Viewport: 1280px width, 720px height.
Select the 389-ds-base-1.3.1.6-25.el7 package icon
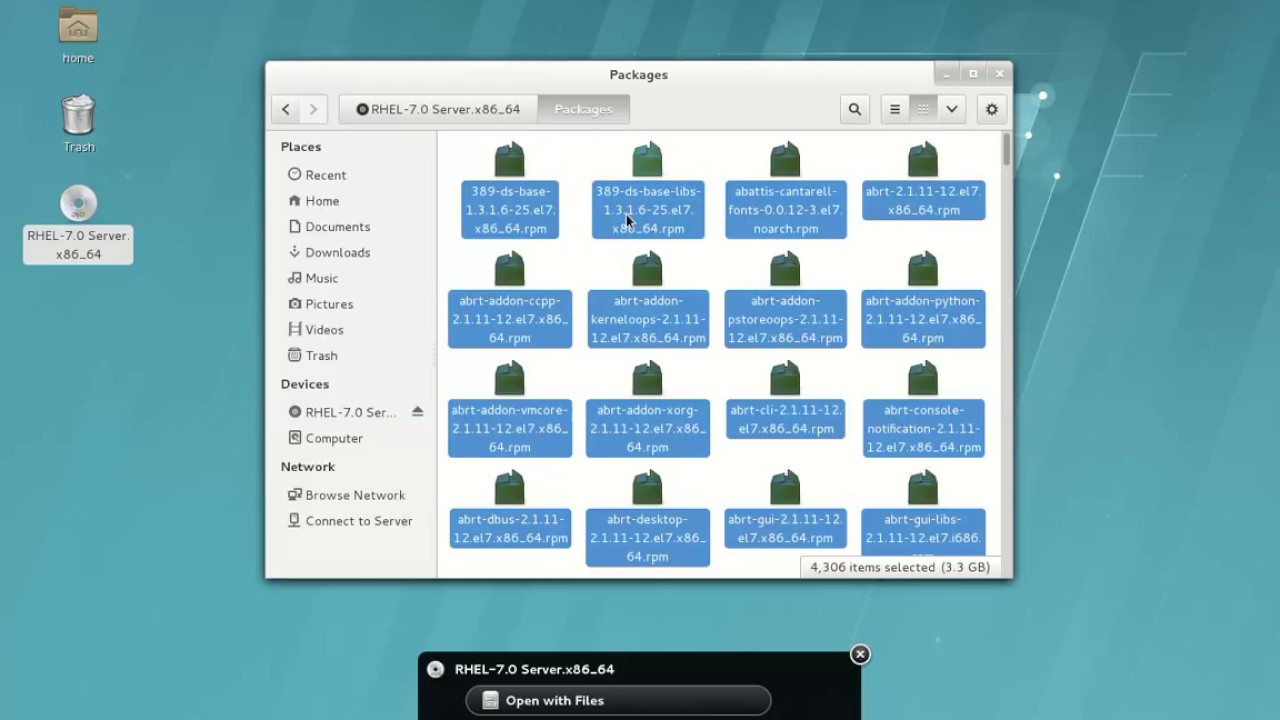pyautogui.click(x=510, y=159)
